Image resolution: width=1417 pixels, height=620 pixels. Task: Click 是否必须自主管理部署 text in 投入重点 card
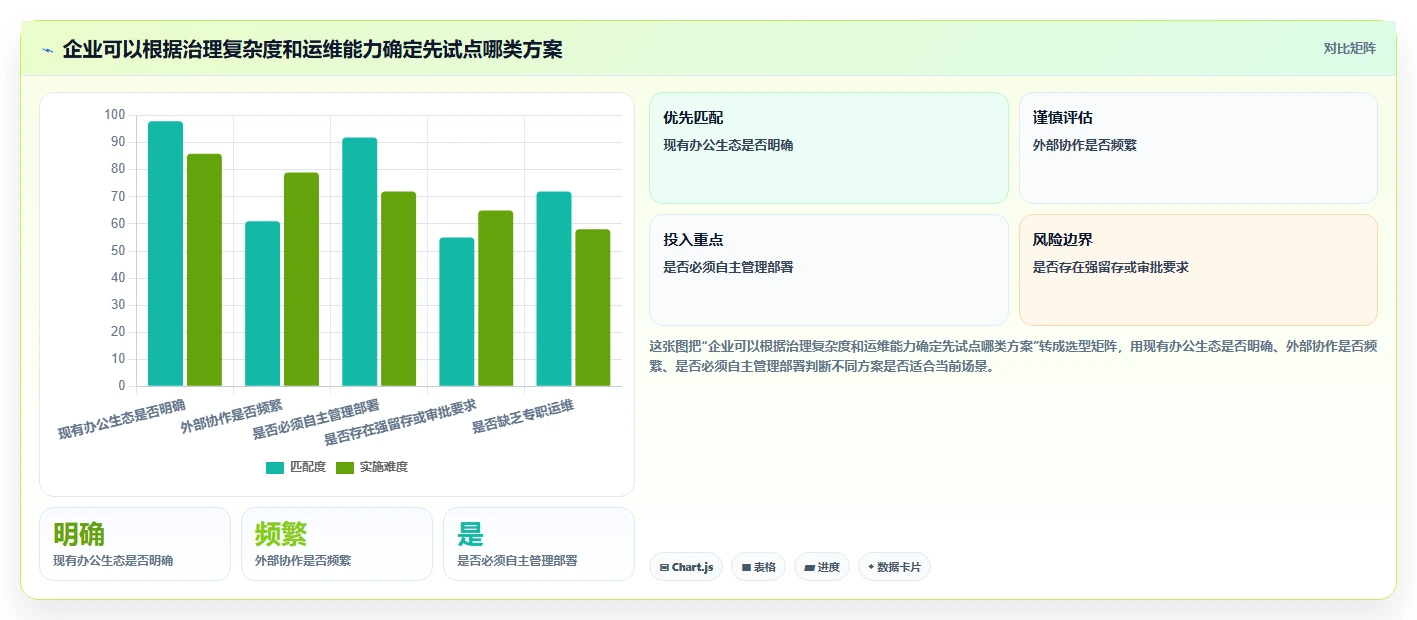coord(728,267)
